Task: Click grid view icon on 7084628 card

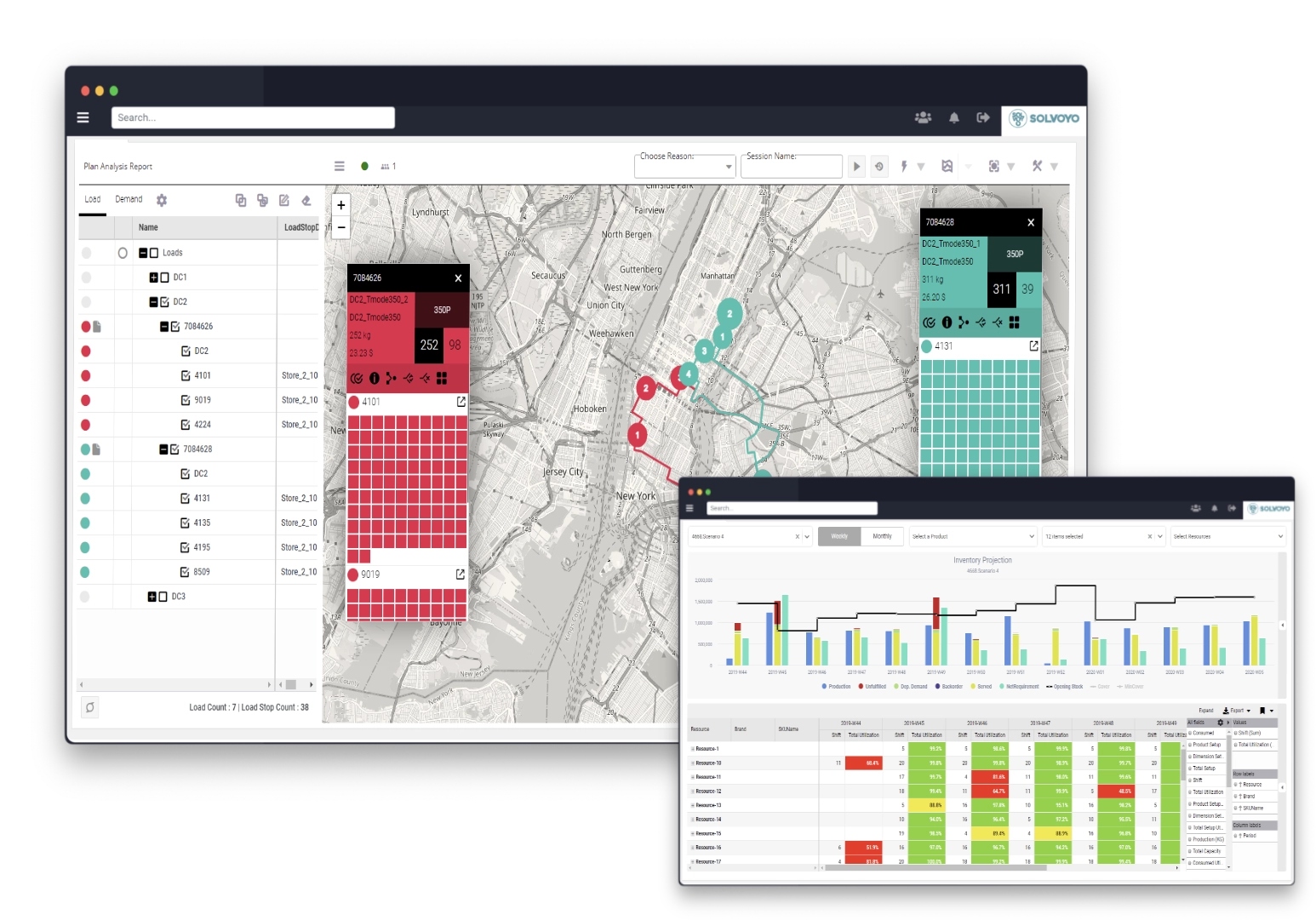Action: [x=1015, y=323]
